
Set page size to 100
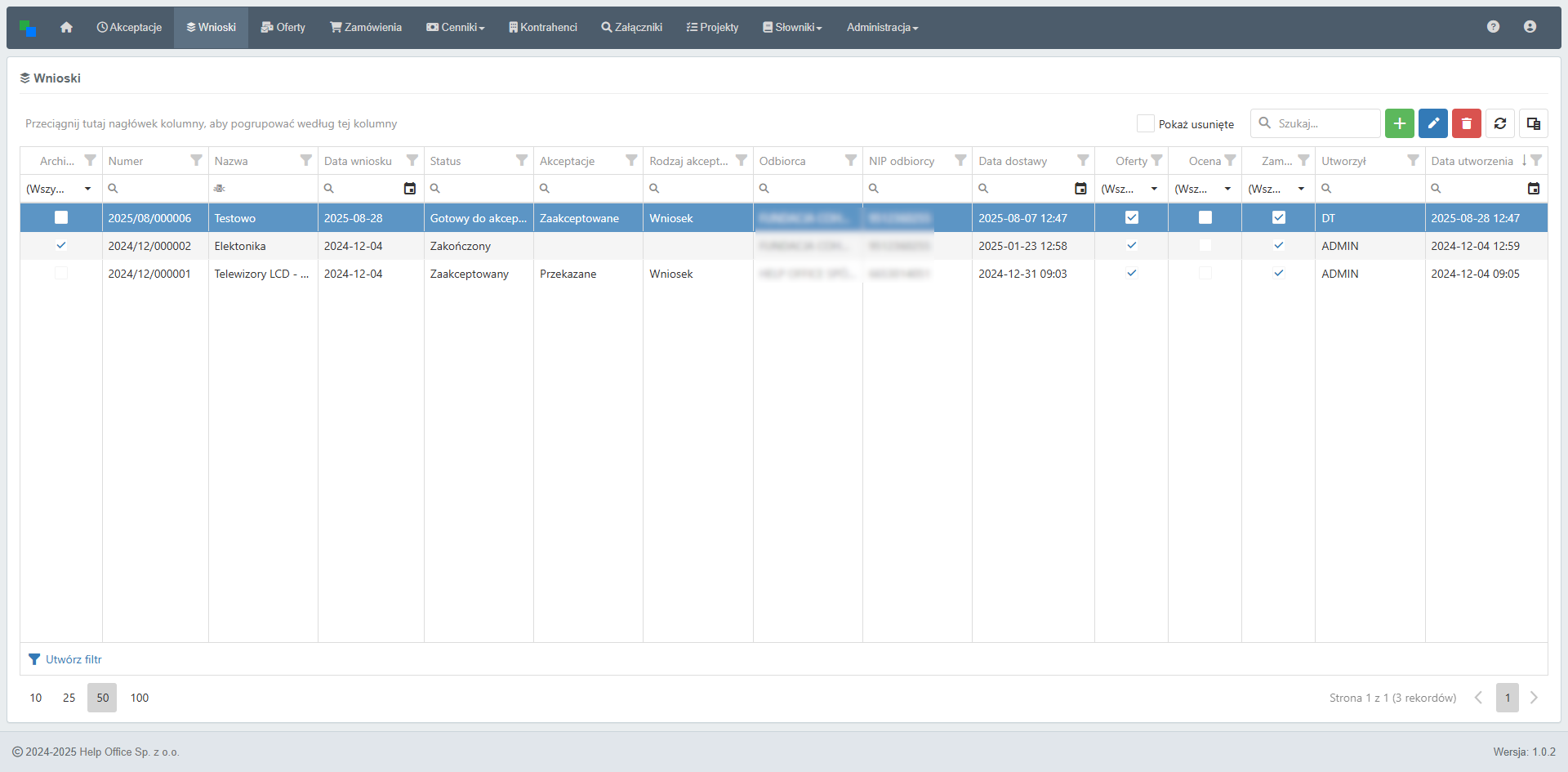[140, 698]
